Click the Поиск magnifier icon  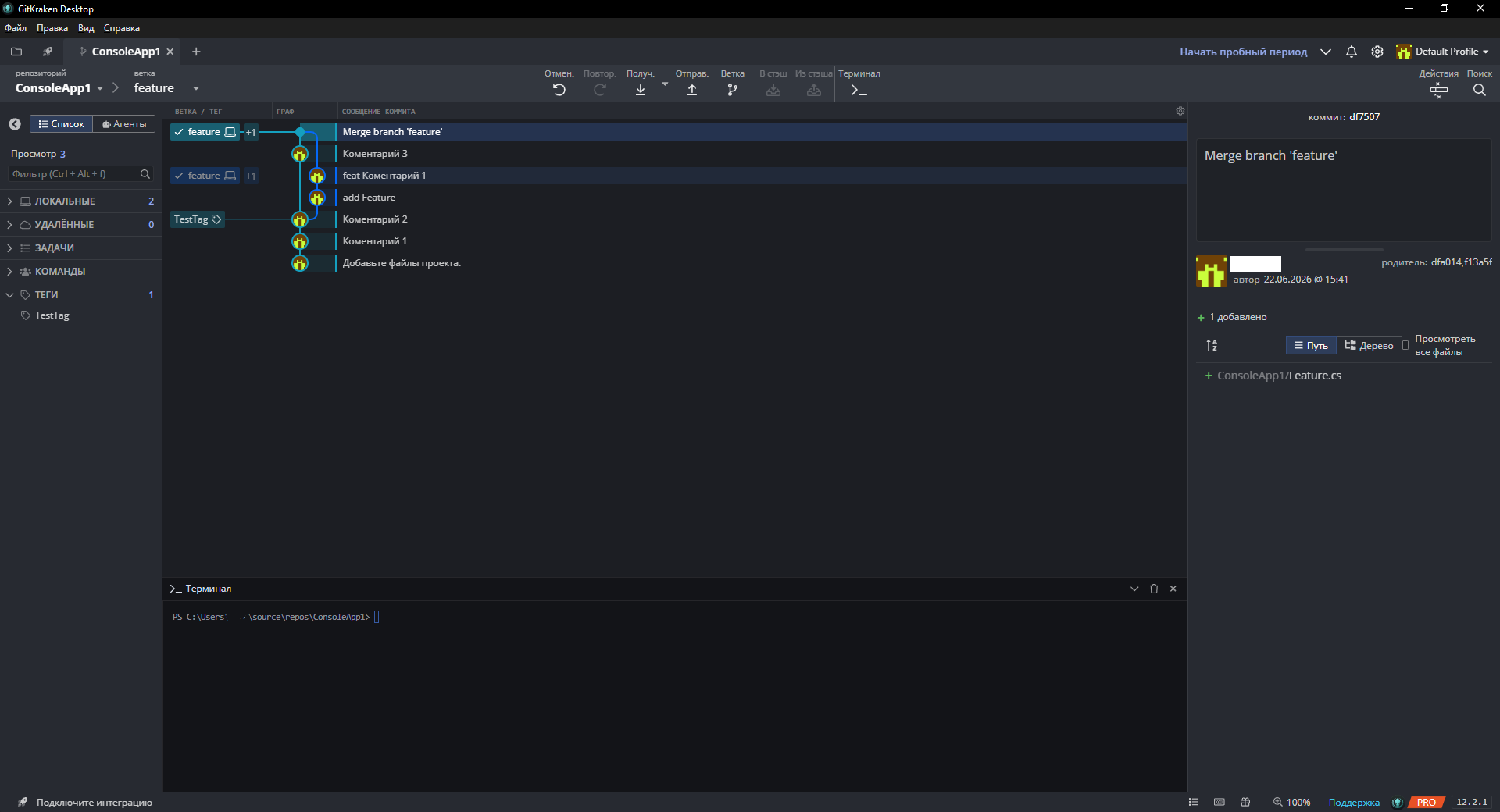pyautogui.click(x=1480, y=90)
